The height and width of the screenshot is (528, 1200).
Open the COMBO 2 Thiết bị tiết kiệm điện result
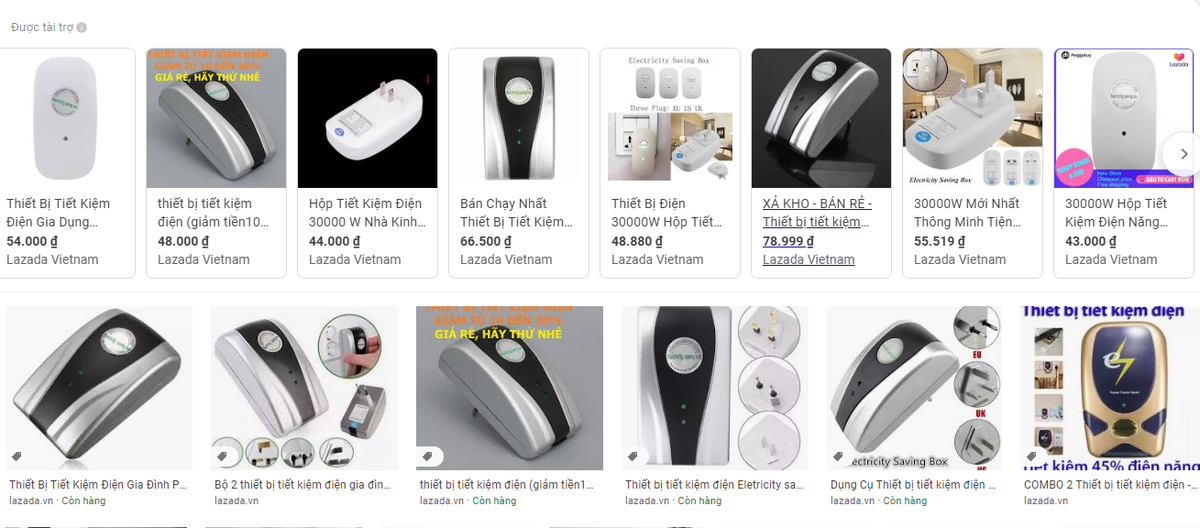1110,485
